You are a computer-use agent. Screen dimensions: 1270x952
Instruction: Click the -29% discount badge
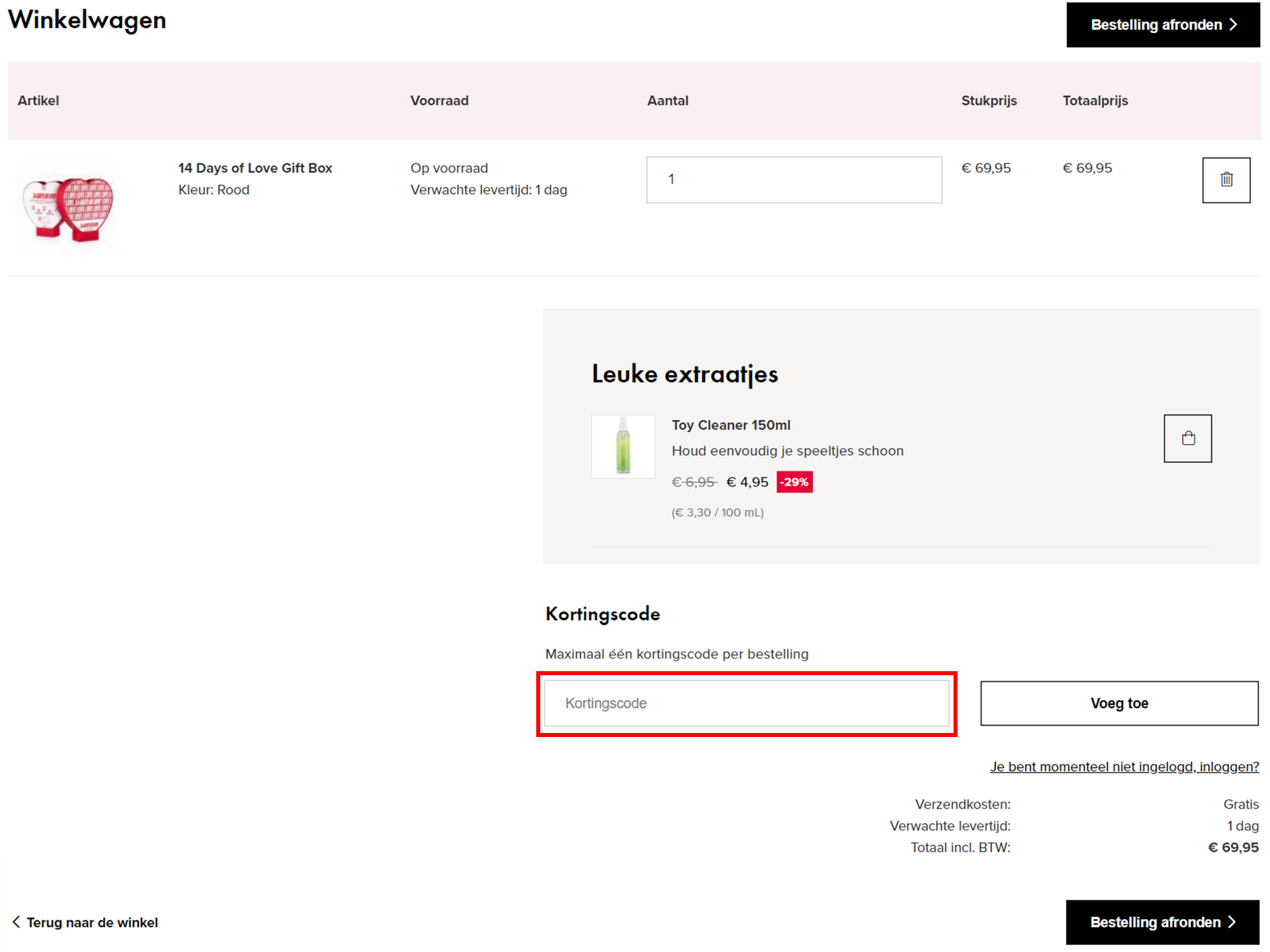[794, 482]
